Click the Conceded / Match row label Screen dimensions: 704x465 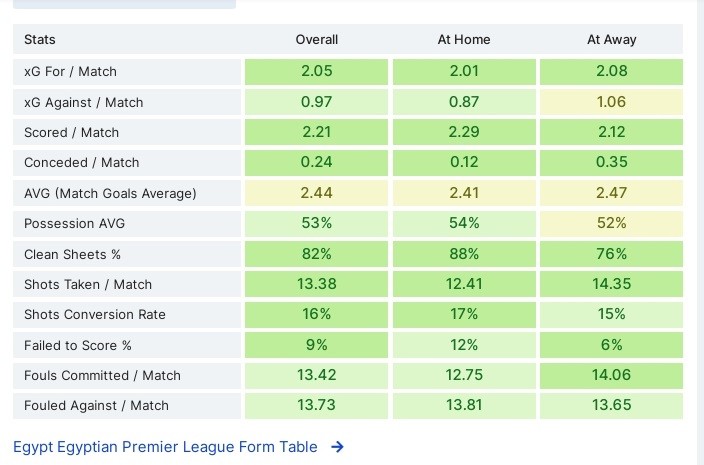coord(81,162)
